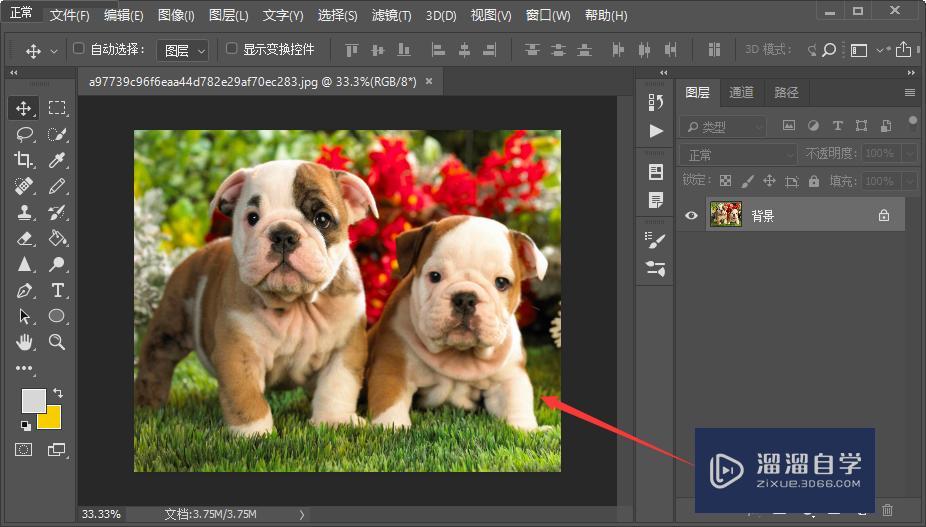Select the Move tool in toolbox
Image resolution: width=926 pixels, height=527 pixels.
[24, 108]
